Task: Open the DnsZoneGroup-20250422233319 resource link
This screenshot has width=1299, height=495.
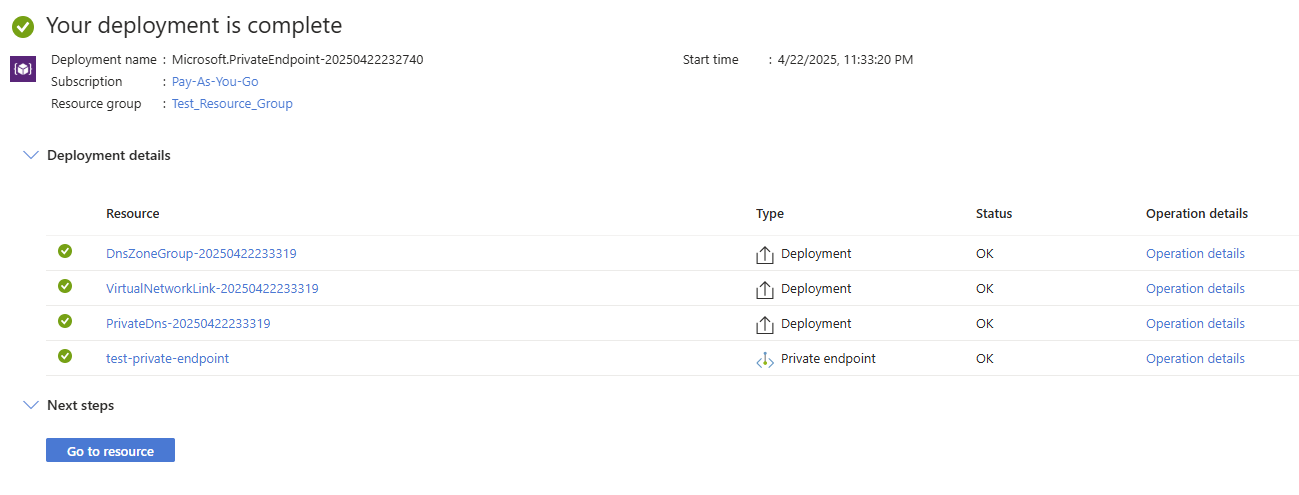Action: (201, 254)
